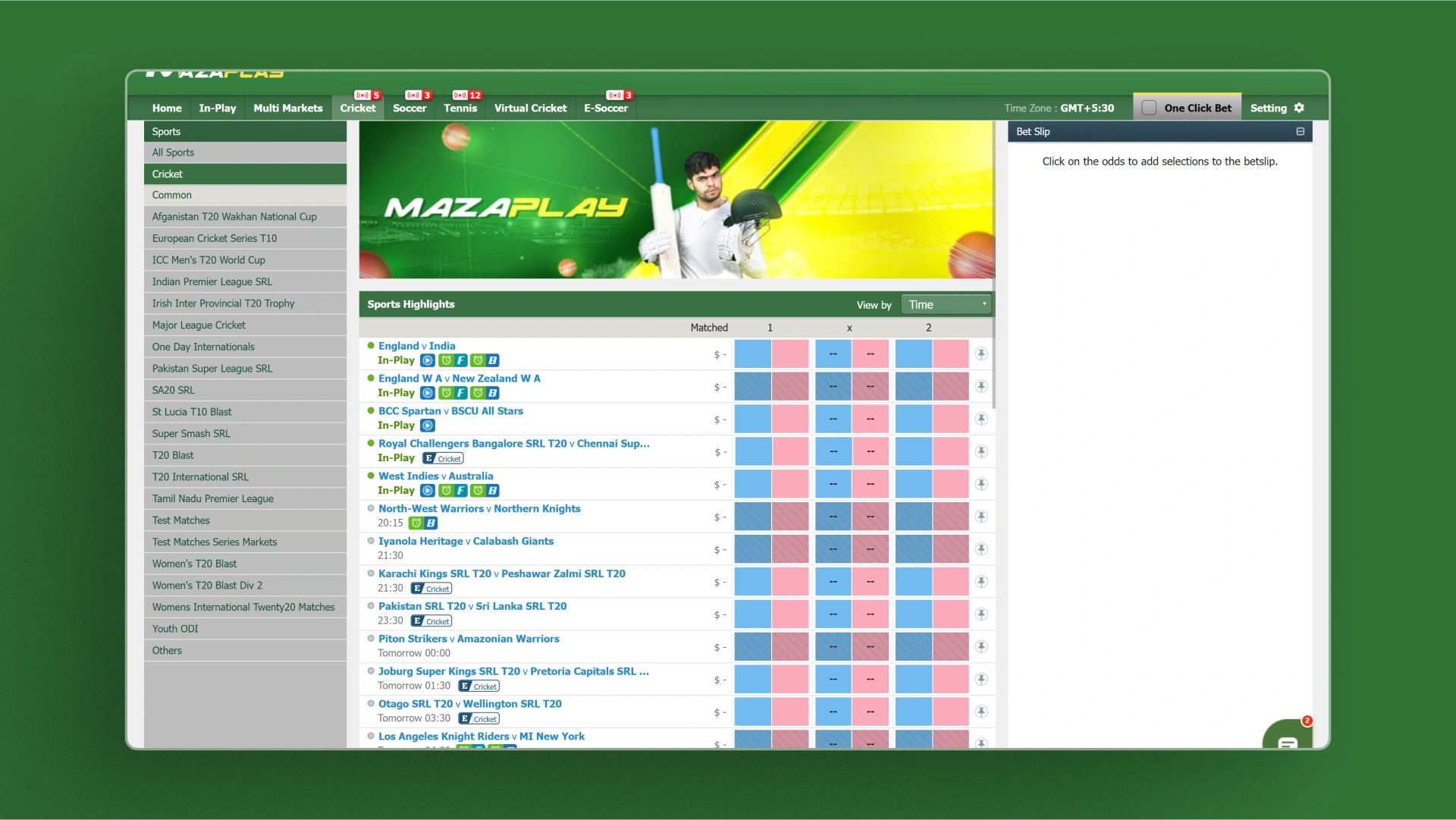Pin the Piton Strikers v Amazonian Warriors match
Viewport: 1456px width, 820px height.
tap(981, 647)
